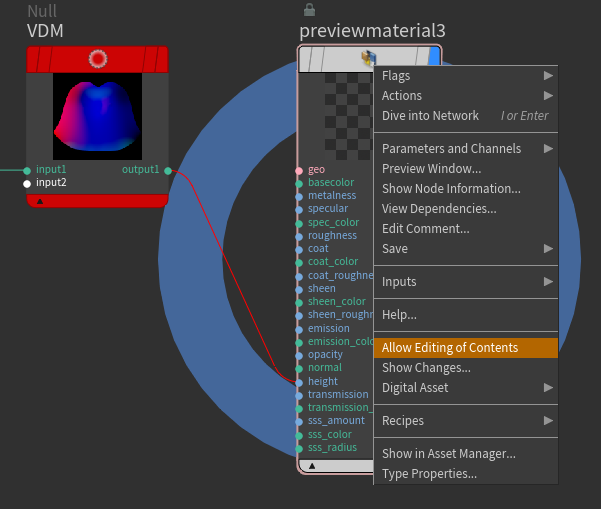The width and height of the screenshot is (601, 509).
Task: Click the geo input connector
Action: (299, 171)
